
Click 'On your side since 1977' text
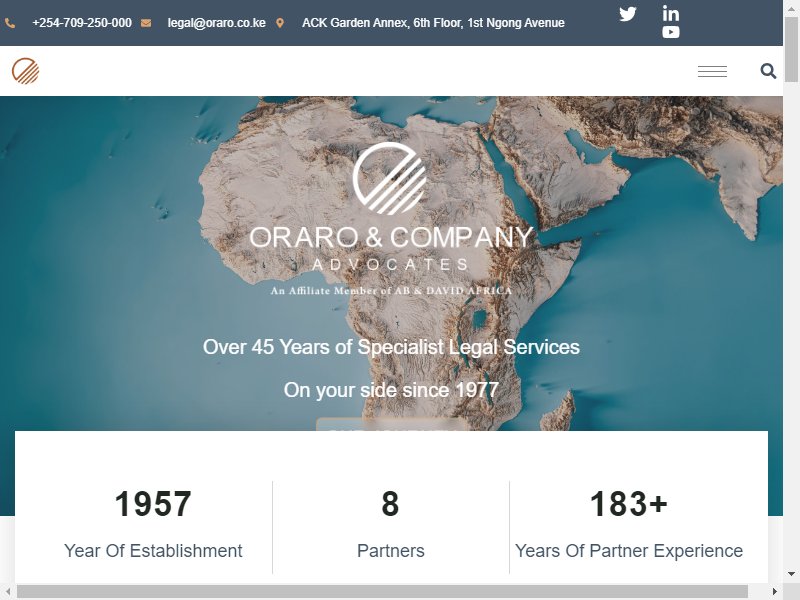click(391, 390)
